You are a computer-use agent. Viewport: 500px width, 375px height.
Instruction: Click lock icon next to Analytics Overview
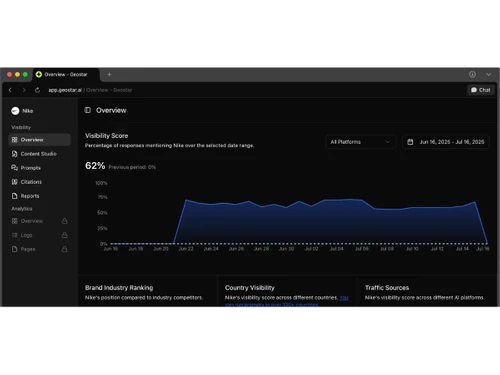(x=65, y=221)
